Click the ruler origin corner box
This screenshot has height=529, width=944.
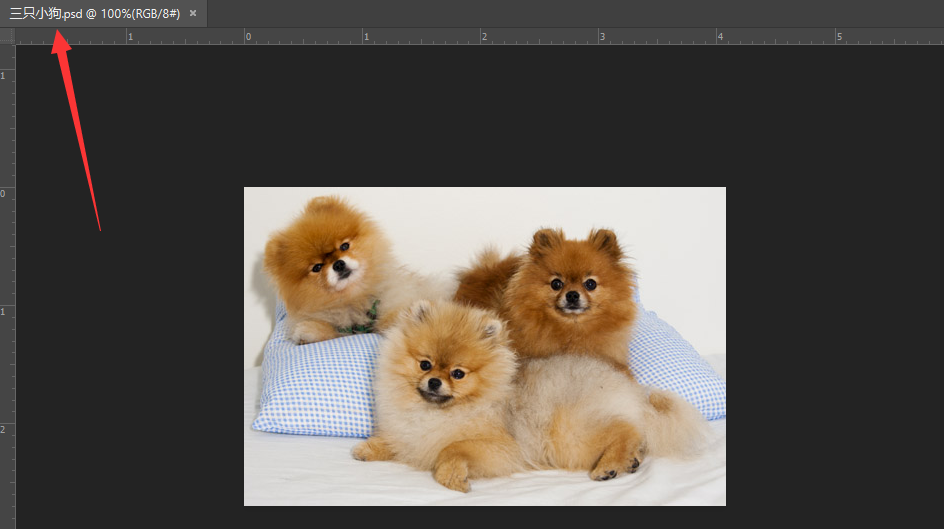click(7, 36)
